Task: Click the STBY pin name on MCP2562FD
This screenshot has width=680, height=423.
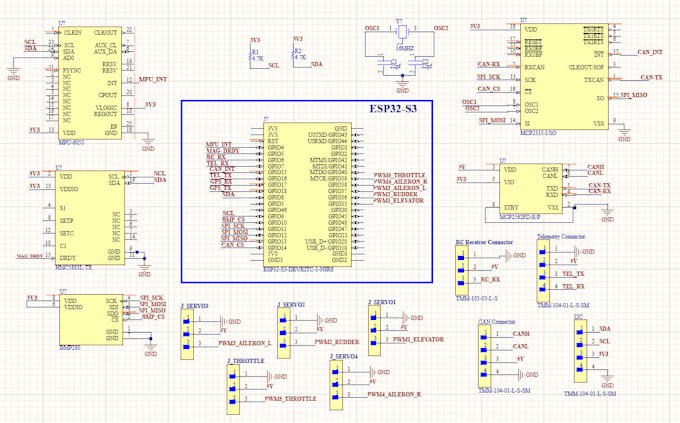Action: point(512,207)
